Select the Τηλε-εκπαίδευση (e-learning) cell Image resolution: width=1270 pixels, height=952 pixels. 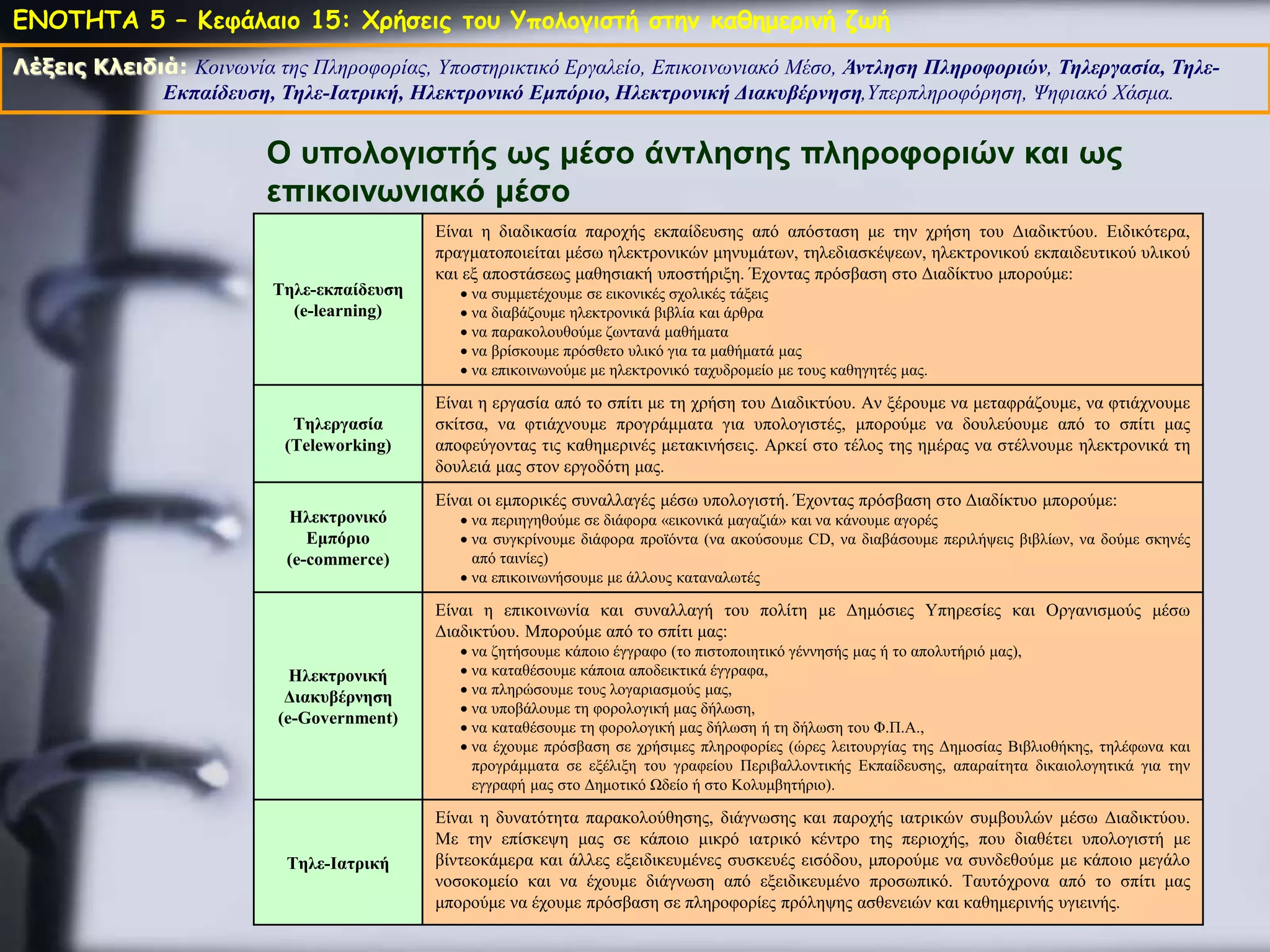(x=338, y=300)
